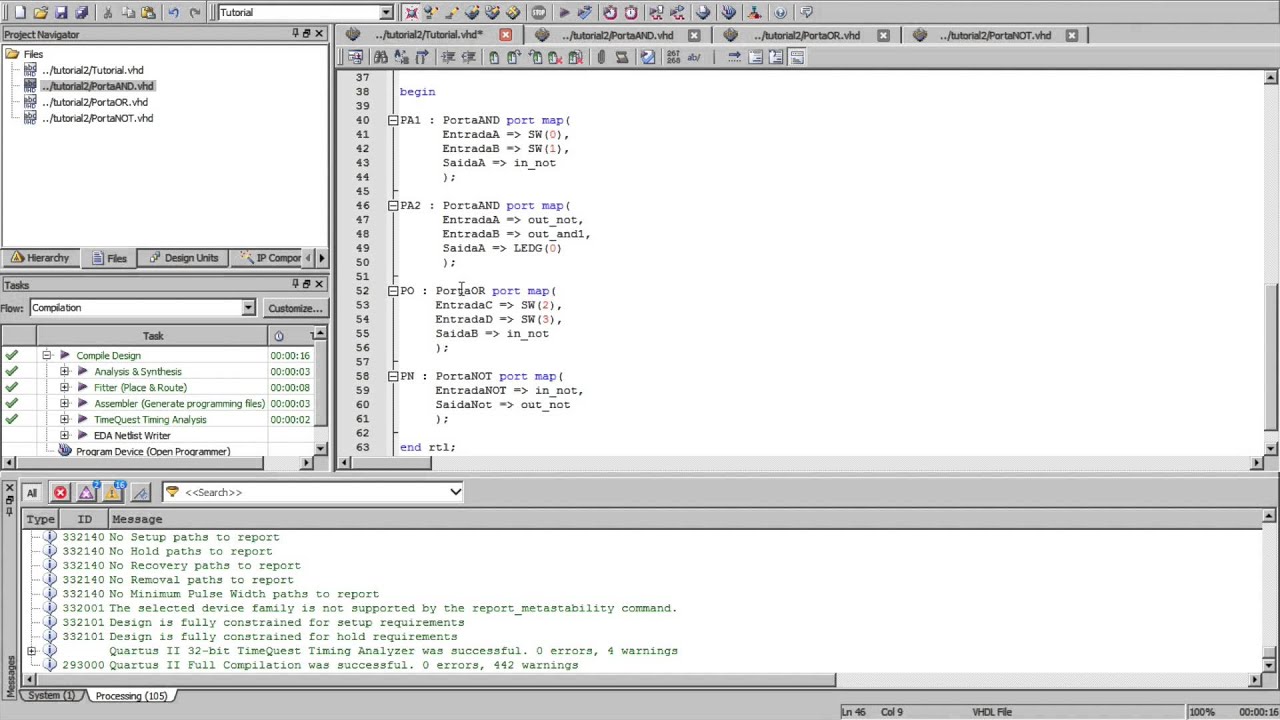
Task: Click Program Device (Open Programmer) task
Action: 153,452
